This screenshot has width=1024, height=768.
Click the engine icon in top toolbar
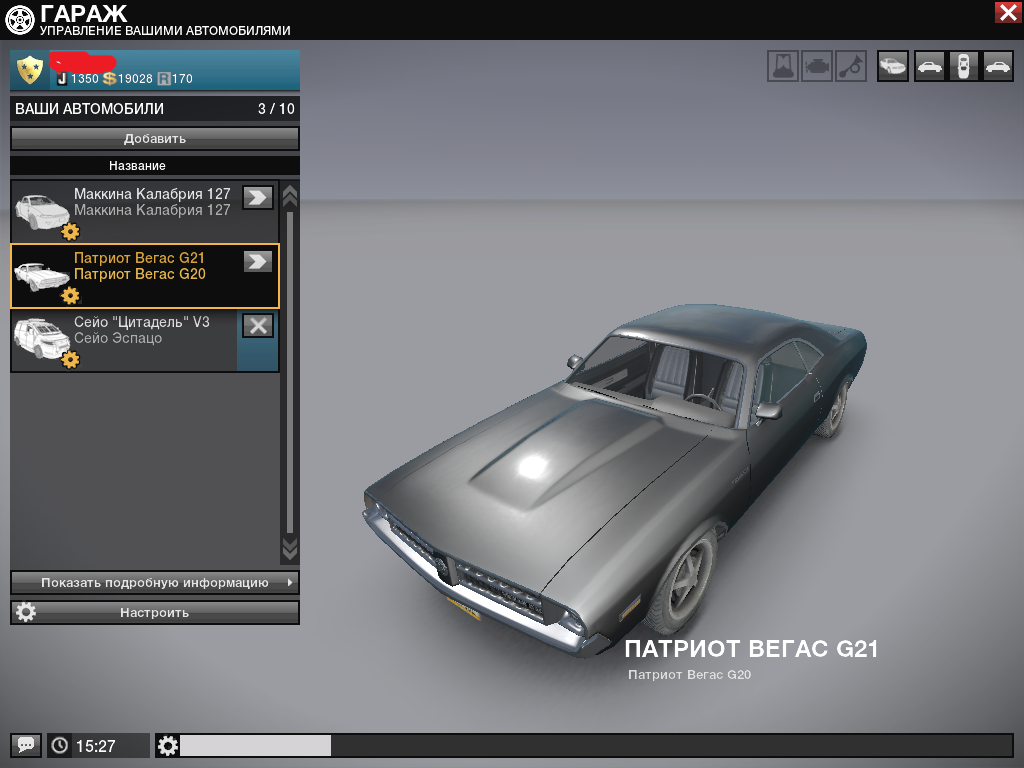tap(817, 66)
